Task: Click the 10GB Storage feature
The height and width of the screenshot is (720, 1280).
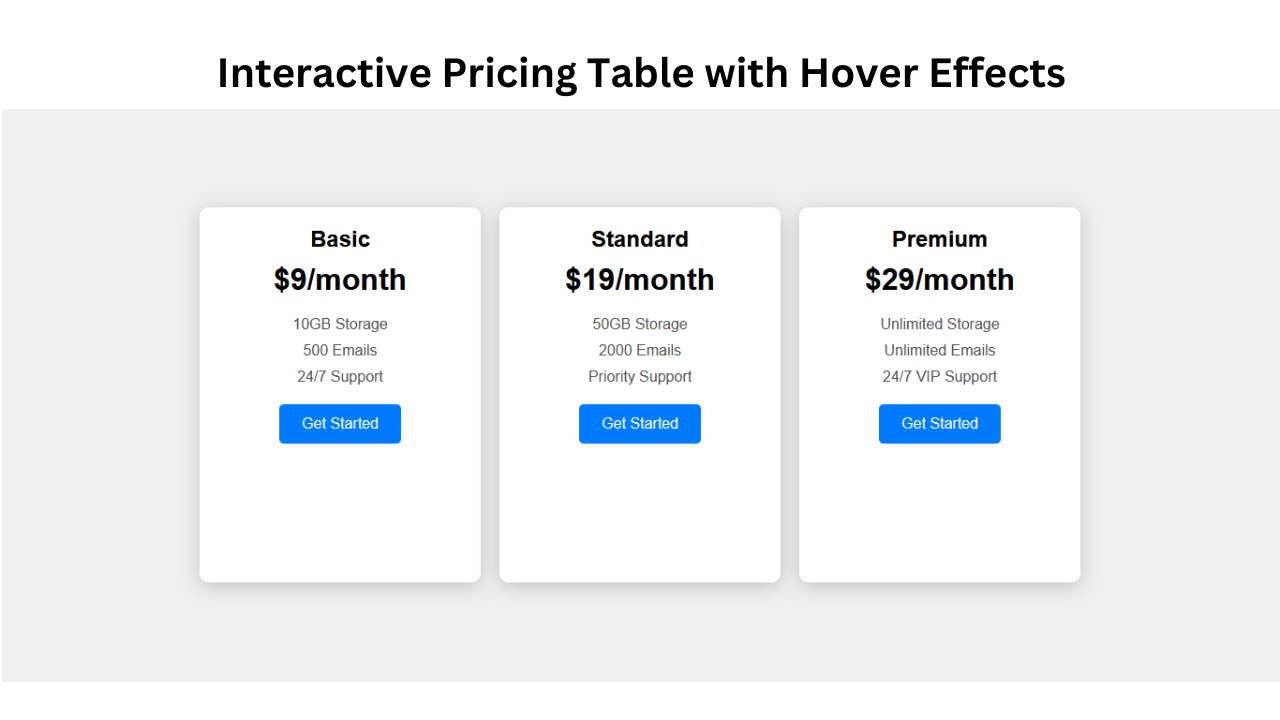Action: pyautogui.click(x=340, y=324)
